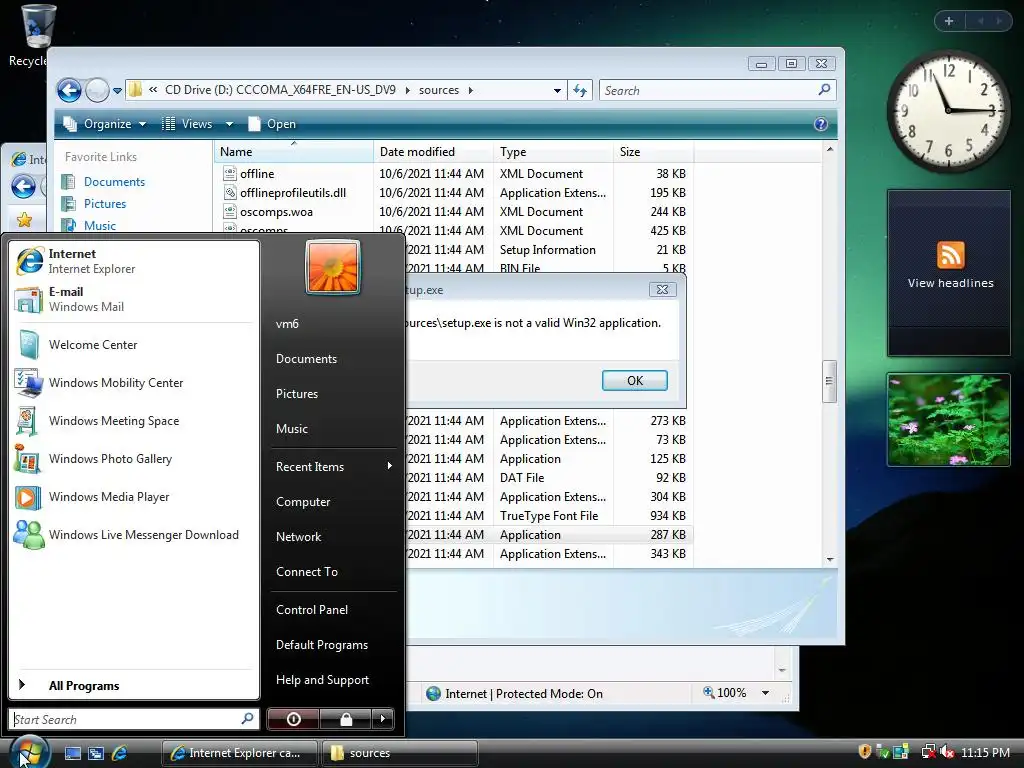Open Music favorite link in Explorer

tap(99, 225)
